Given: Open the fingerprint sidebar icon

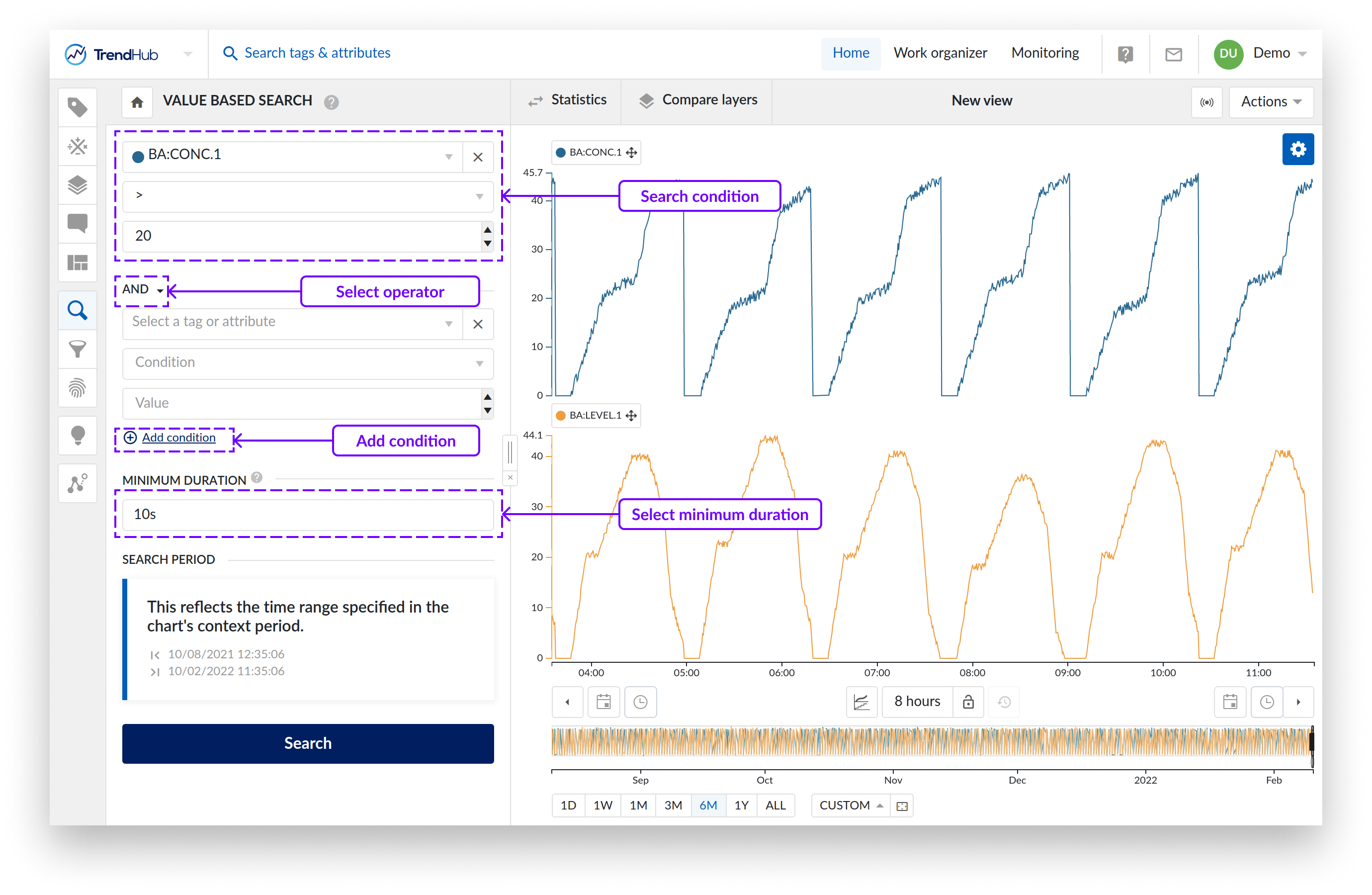Looking at the screenshot, I should 77,387.
